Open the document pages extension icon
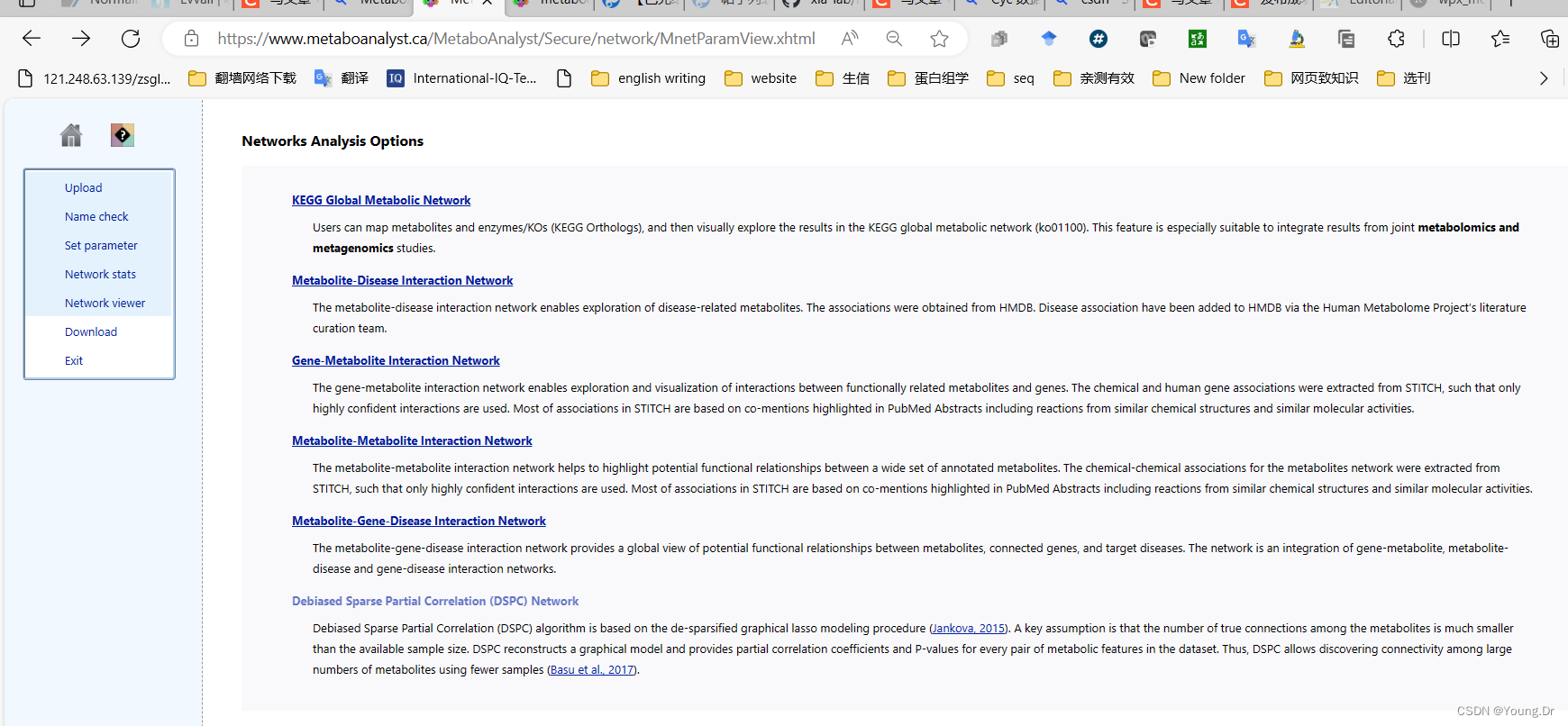This screenshot has height=726, width=1568. 1346,39
